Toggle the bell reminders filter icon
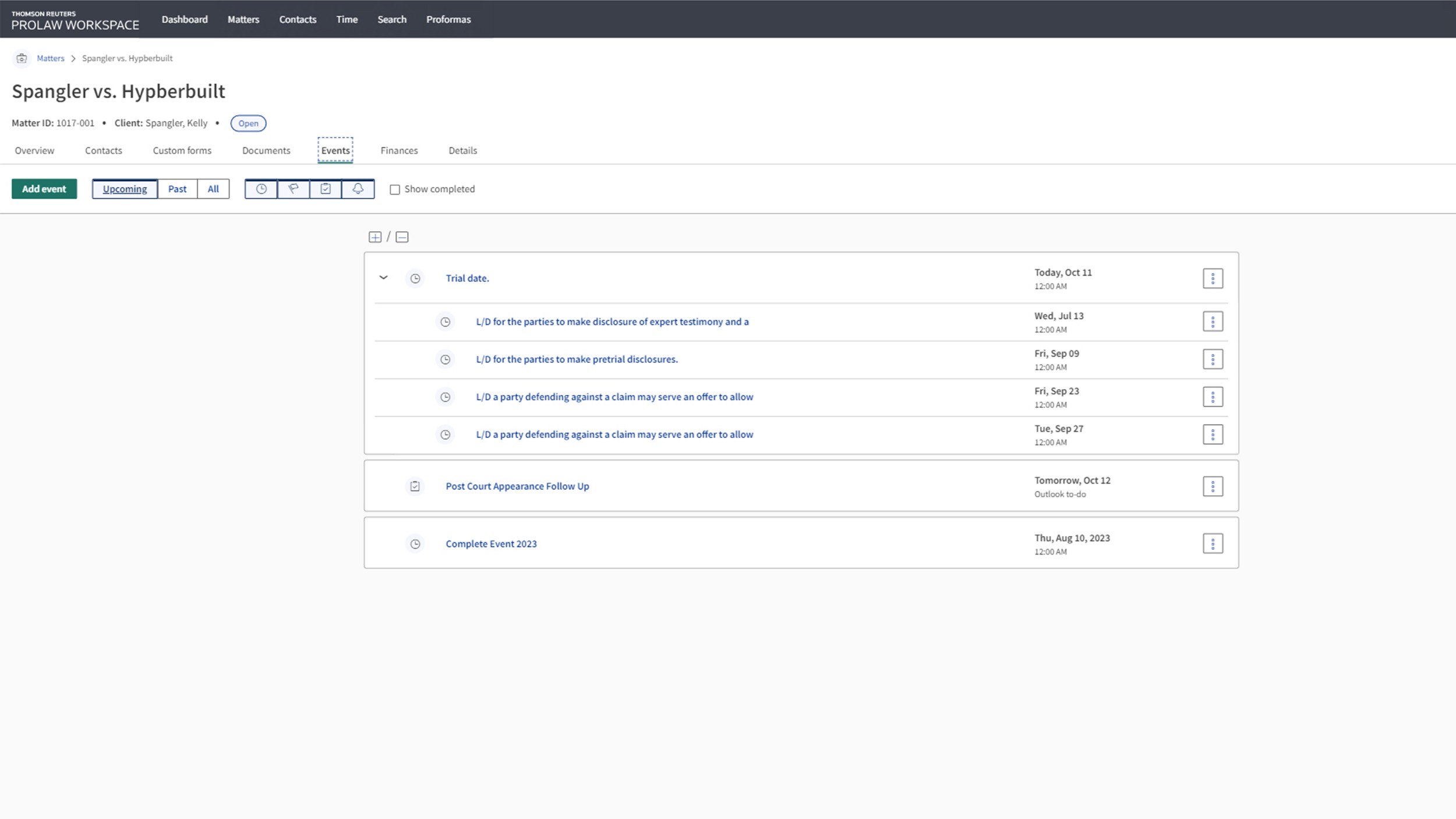Image resolution: width=1456 pixels, height=819 pixels. point(358,189)
